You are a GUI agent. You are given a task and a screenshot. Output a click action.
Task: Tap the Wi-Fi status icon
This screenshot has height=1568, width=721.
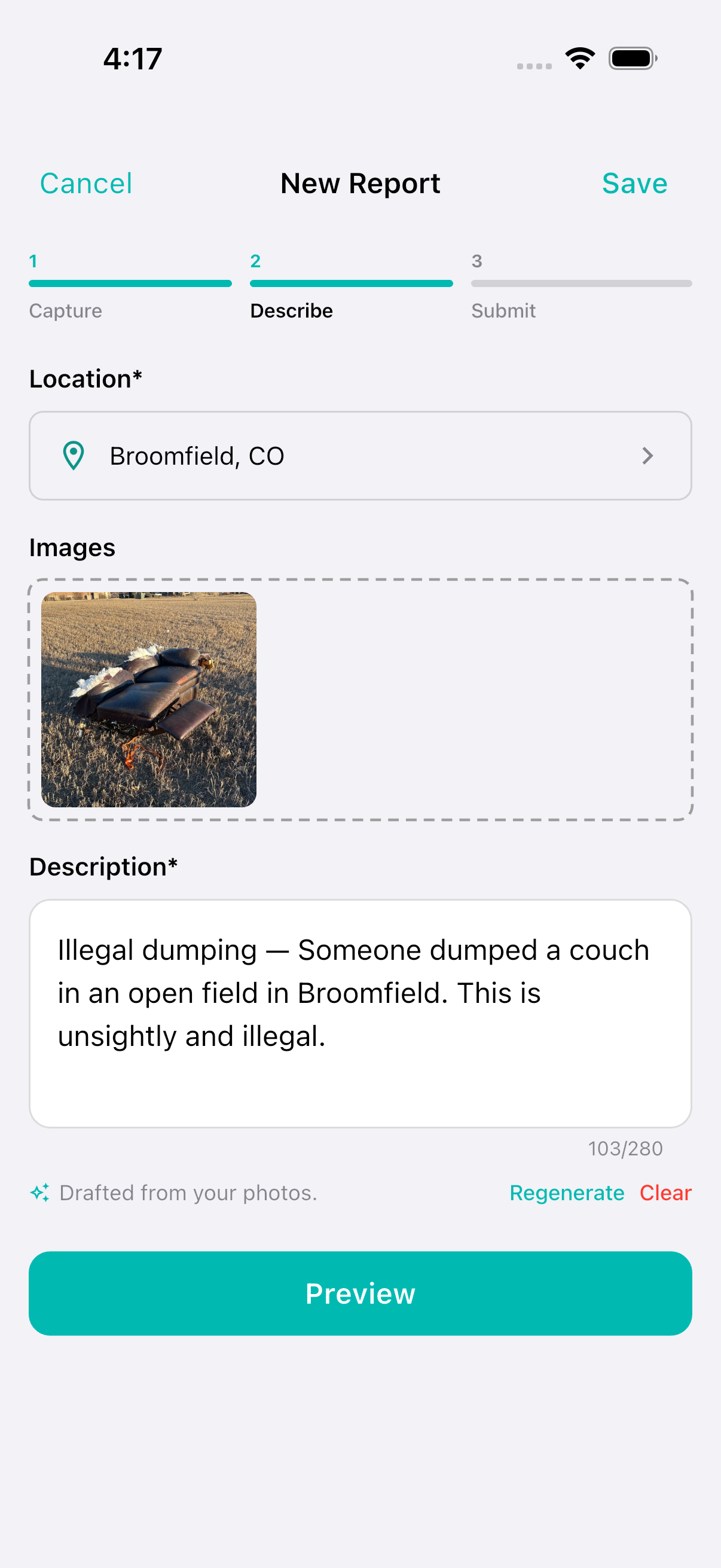click(x=580, y=59)
